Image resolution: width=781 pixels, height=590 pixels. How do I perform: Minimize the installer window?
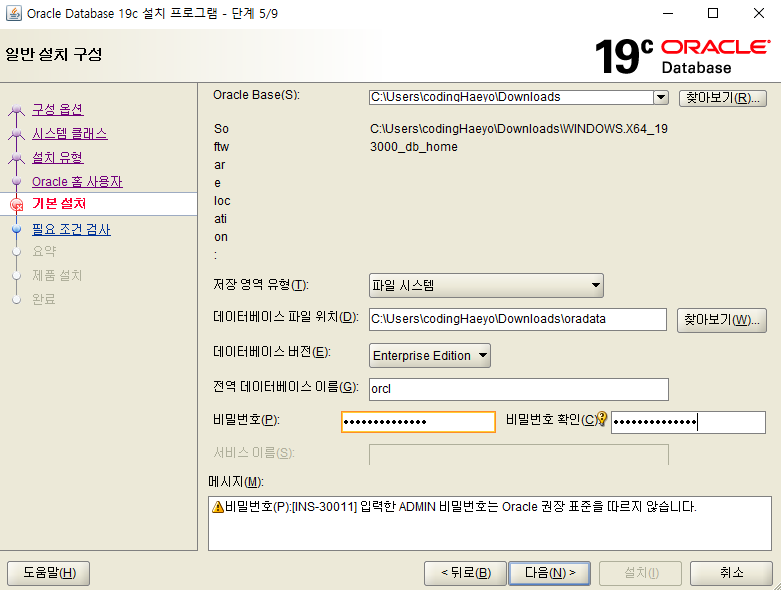point(668,13)
